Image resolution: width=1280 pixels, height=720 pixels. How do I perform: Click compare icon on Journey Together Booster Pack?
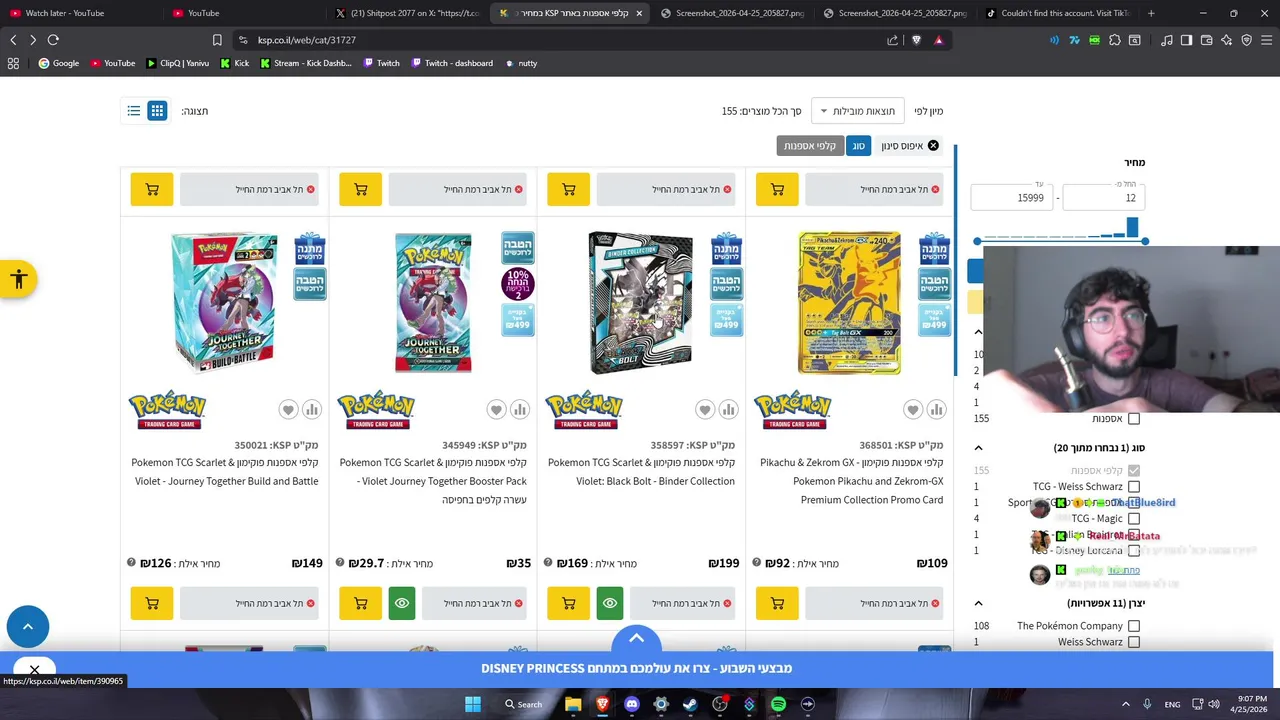520,409
